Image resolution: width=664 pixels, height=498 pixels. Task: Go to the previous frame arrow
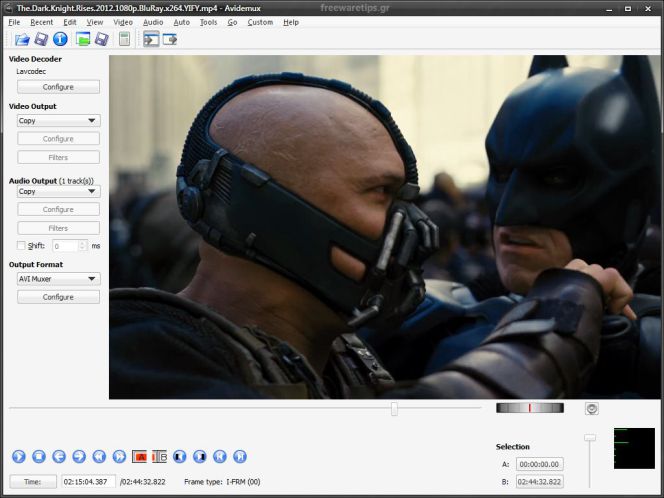tap(59, 456)
